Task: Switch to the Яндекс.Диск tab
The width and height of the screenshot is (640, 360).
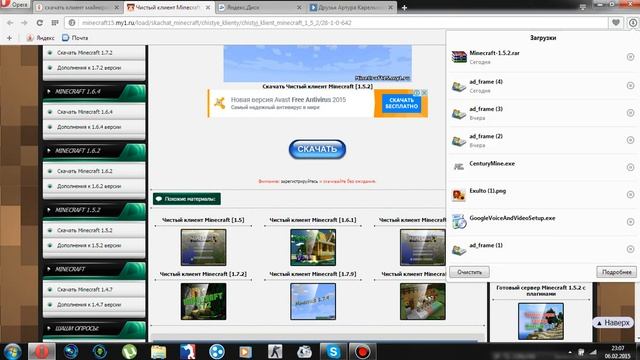Action: coord(260,7)
